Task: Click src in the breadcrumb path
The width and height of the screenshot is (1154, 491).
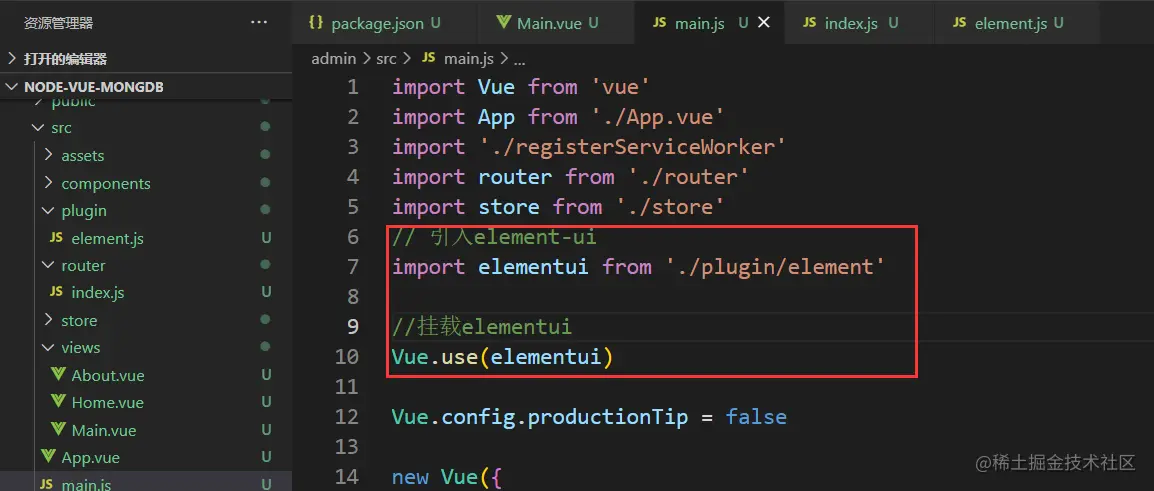Action: coord(386,59)
